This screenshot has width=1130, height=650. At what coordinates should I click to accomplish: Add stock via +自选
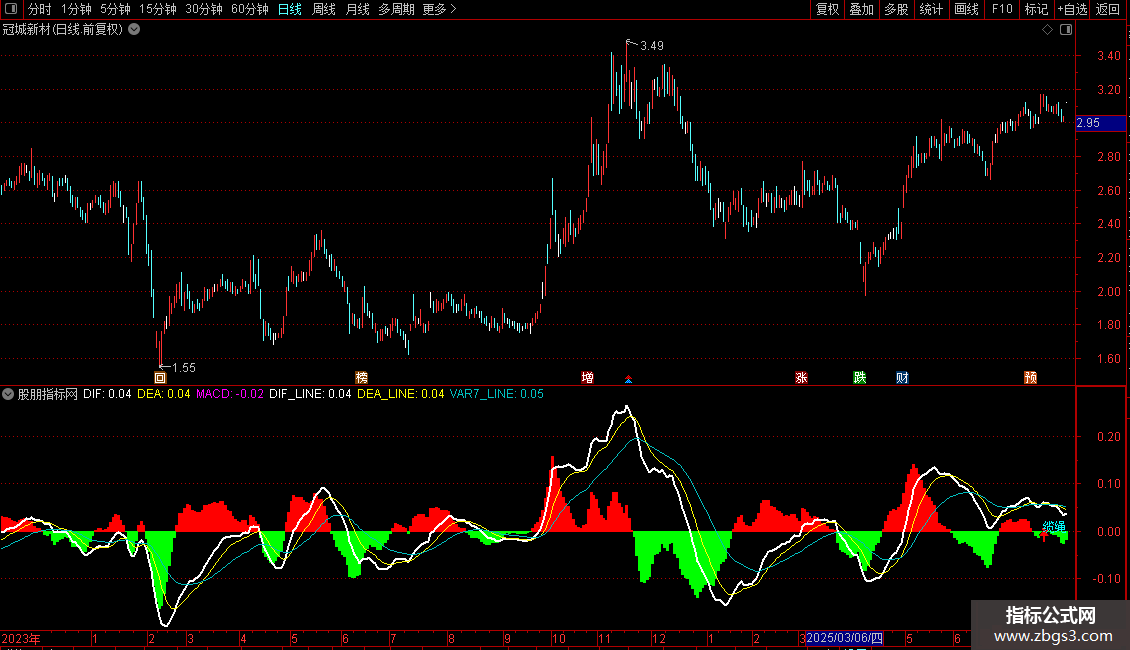(x=1072, y=9)
